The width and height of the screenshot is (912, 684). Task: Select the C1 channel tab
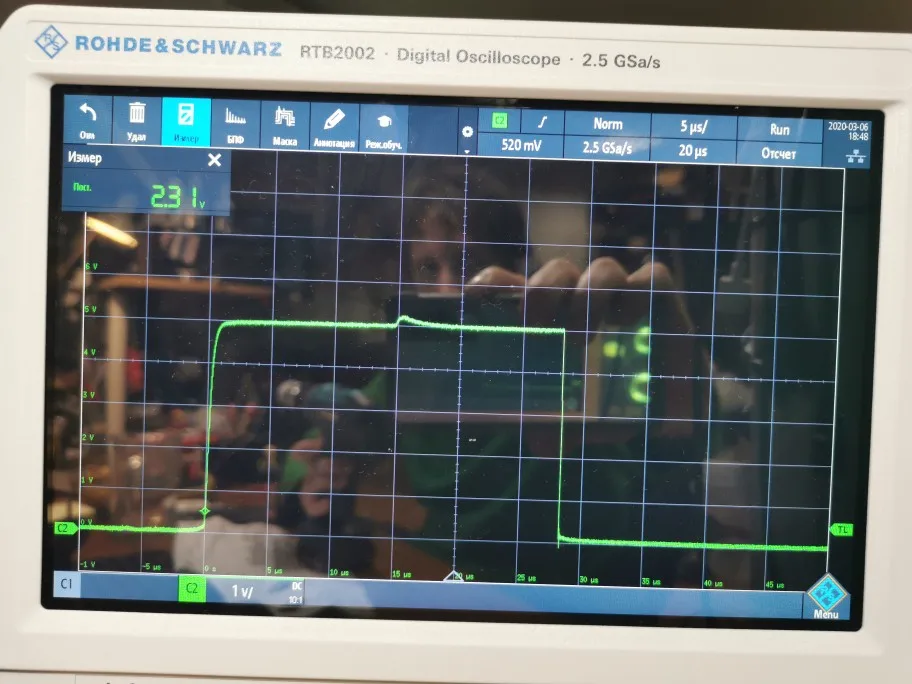(66, 583)
